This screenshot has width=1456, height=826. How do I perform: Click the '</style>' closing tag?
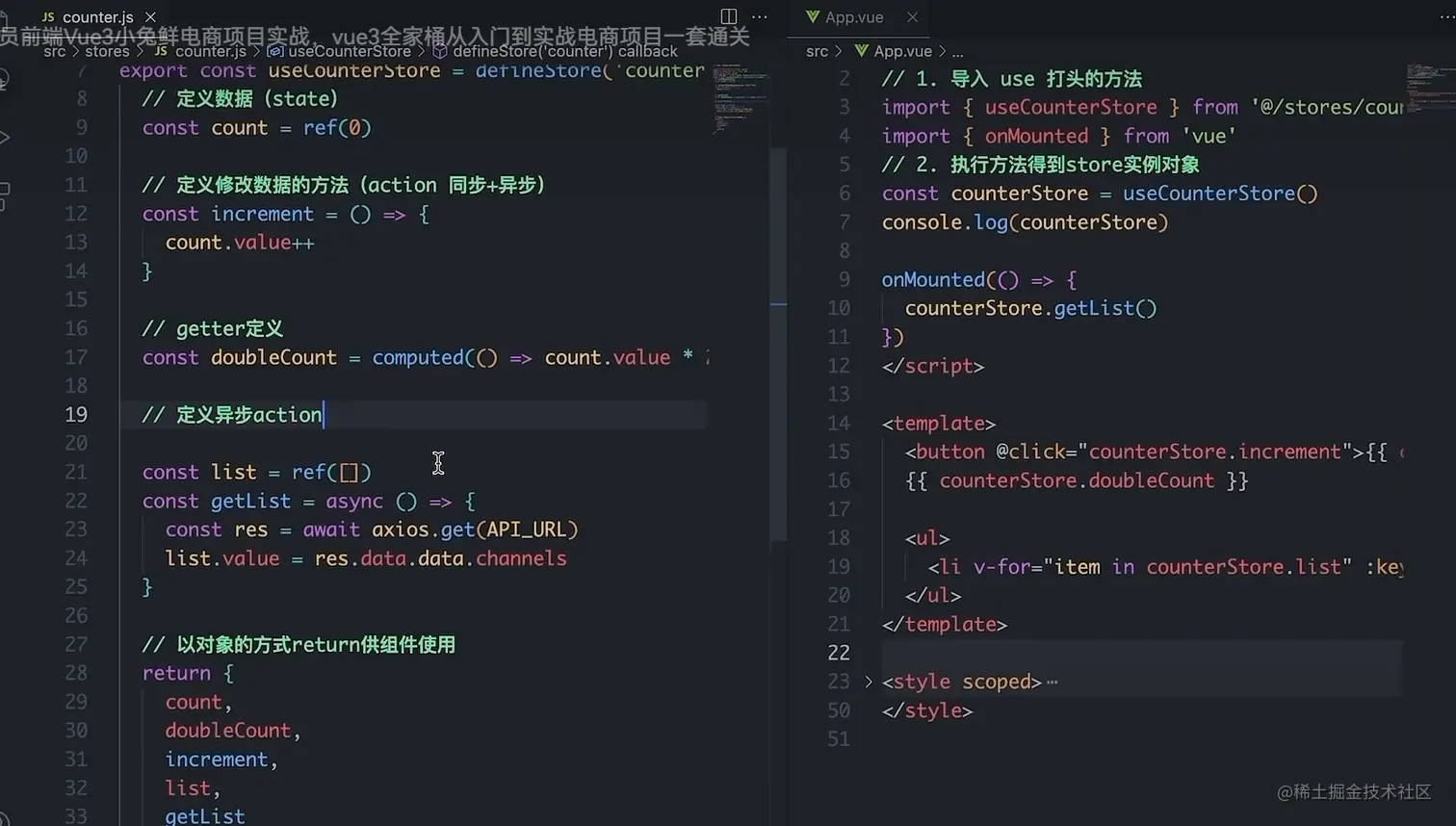(927, 710)
